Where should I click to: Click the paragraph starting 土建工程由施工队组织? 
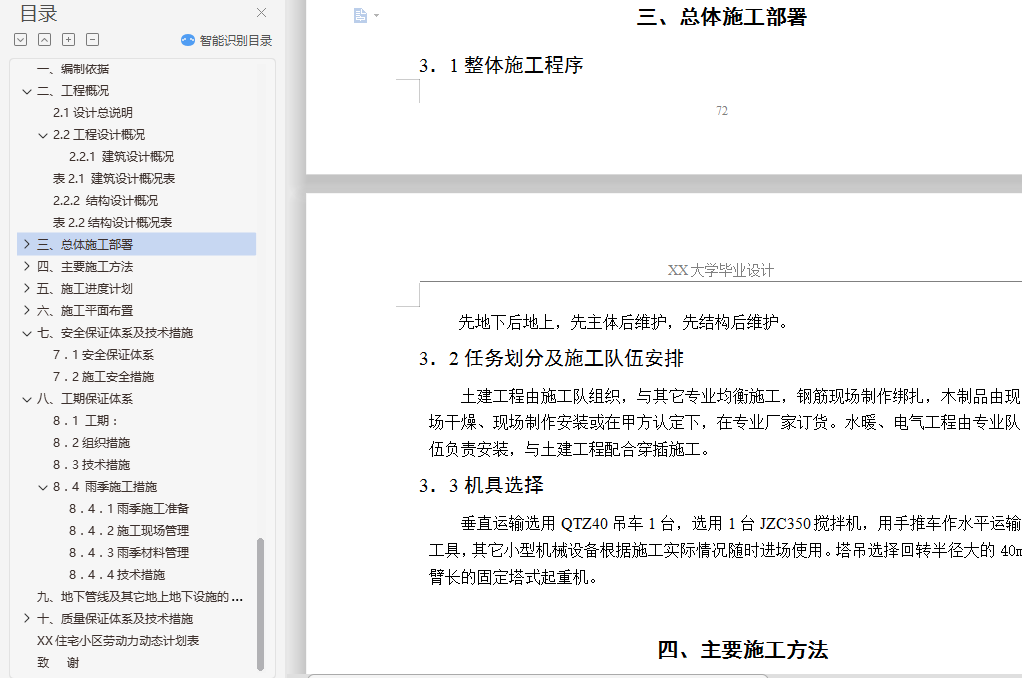724,422
